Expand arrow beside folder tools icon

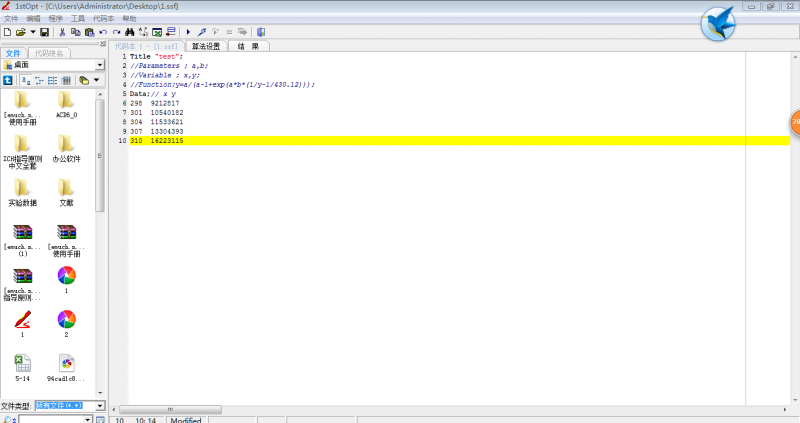(x=96, y=80)
